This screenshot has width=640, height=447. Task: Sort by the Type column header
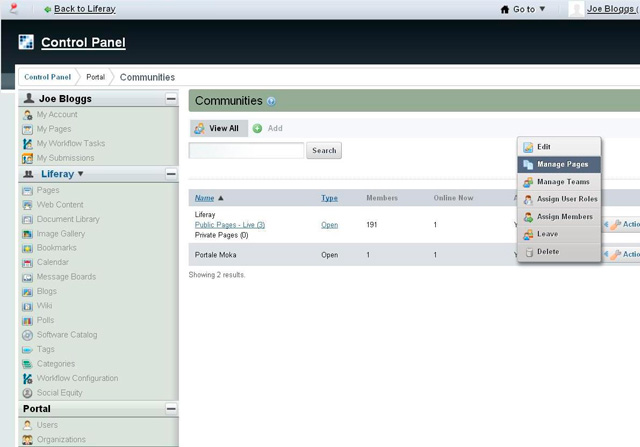tap(329, 198)
